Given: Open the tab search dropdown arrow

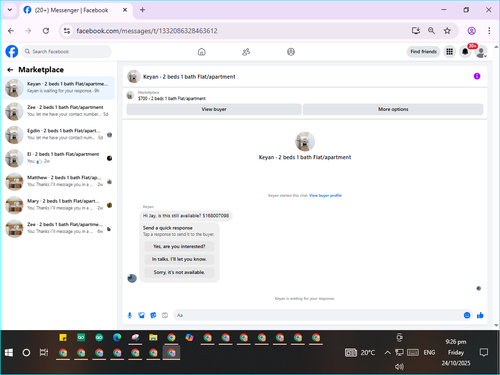Looking at the screenshot, I should 10,10.
